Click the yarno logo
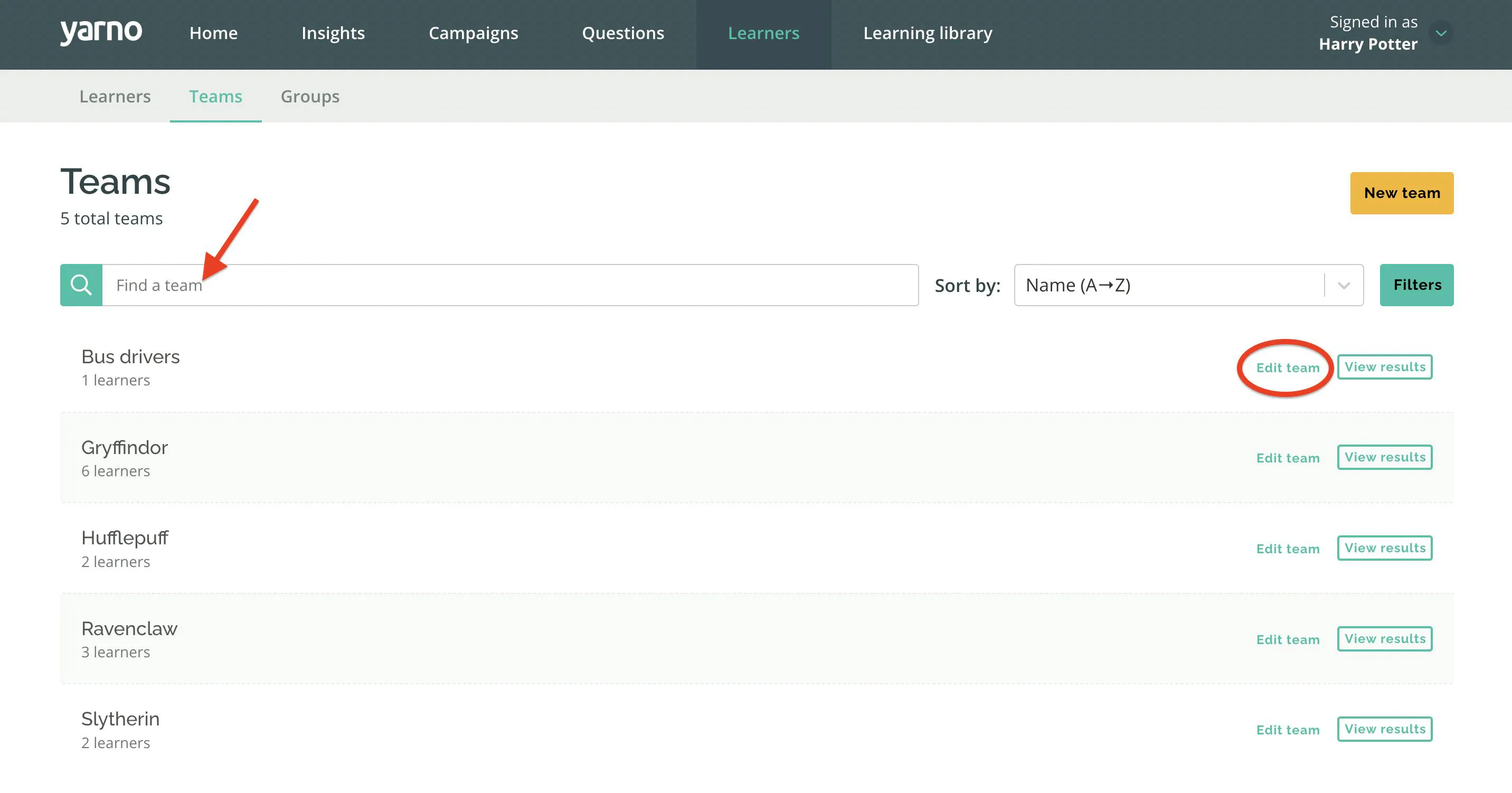The width and height of the screenshot is (1512, 793). (x=101, y=32)
